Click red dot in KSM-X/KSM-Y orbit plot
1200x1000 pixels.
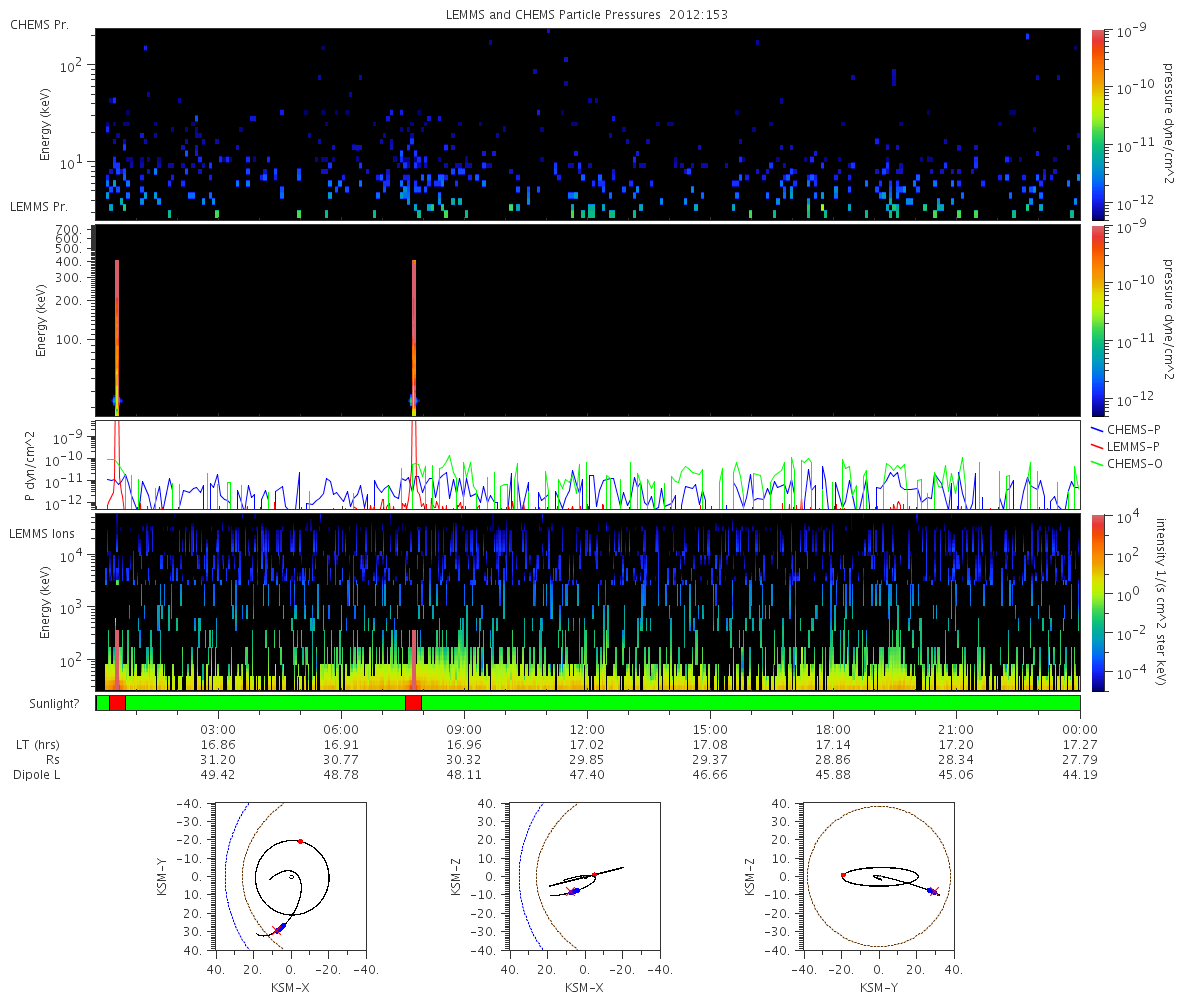point(300,841)
